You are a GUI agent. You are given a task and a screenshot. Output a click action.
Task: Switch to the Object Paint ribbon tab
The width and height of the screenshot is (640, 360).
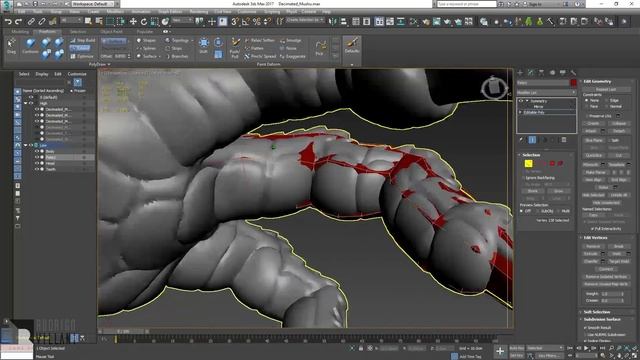point(111,31)
